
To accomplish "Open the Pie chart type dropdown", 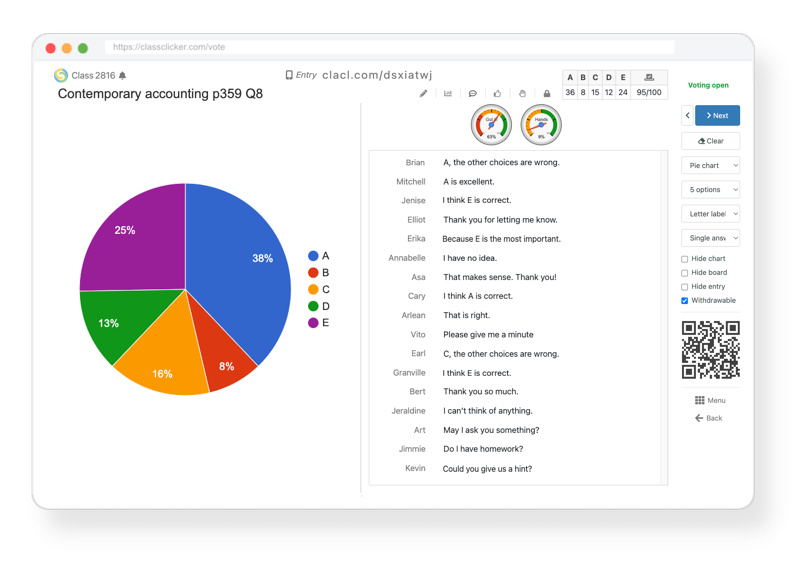I will (x=710, y=165).
